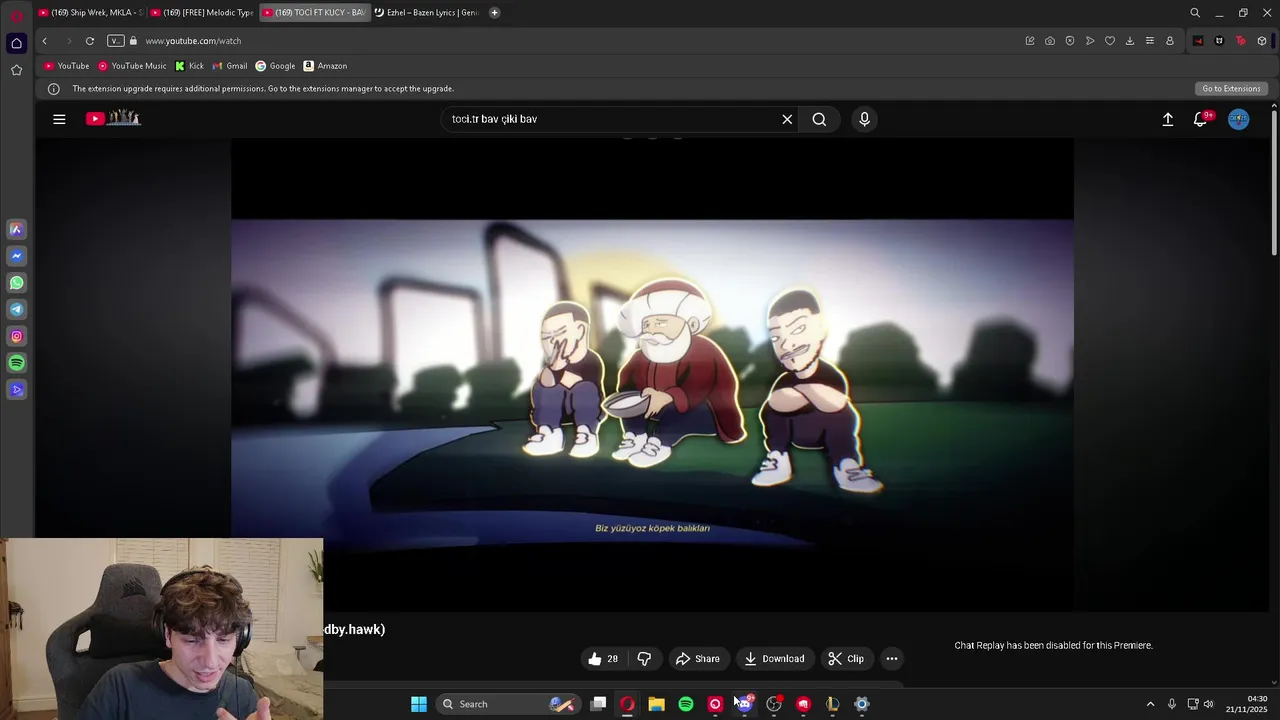Select the TOCİ FT KUCY tab
Image resolution: width=1280 pixels, height=720 pixels.
click(x=314, y=13)
